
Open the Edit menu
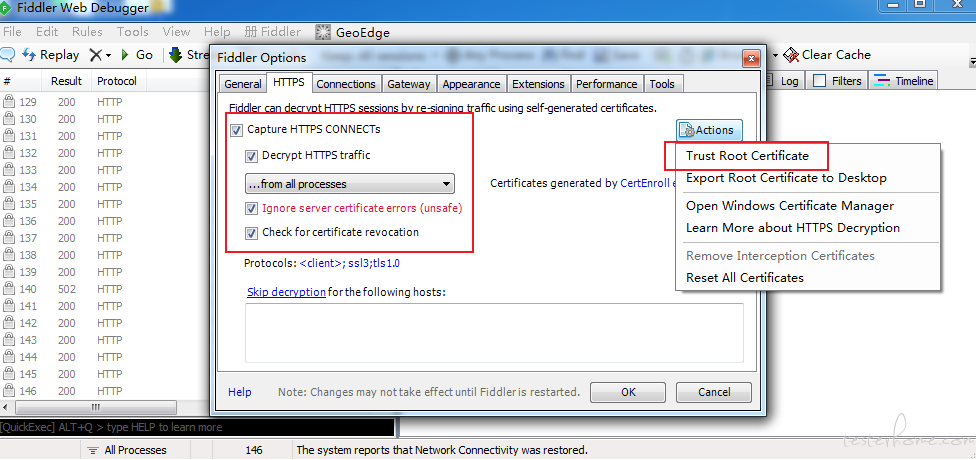(x=47, y=32)
